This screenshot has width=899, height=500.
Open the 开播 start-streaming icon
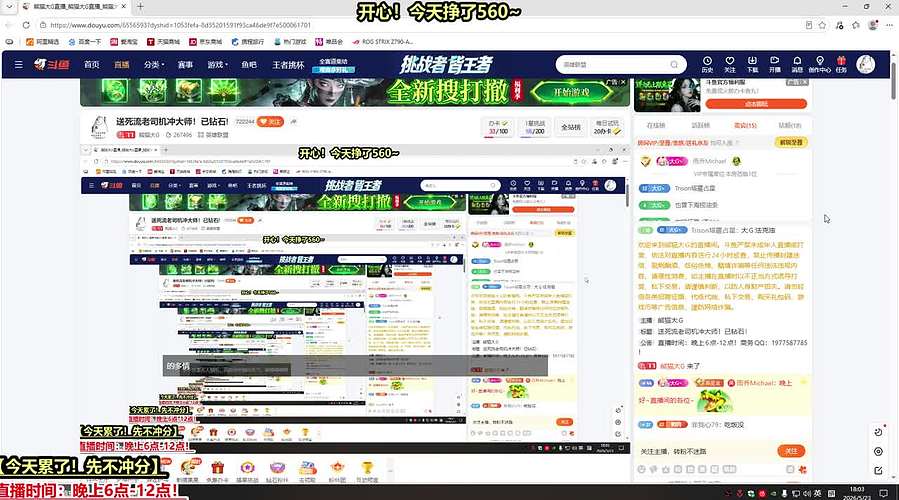(775, 64)
